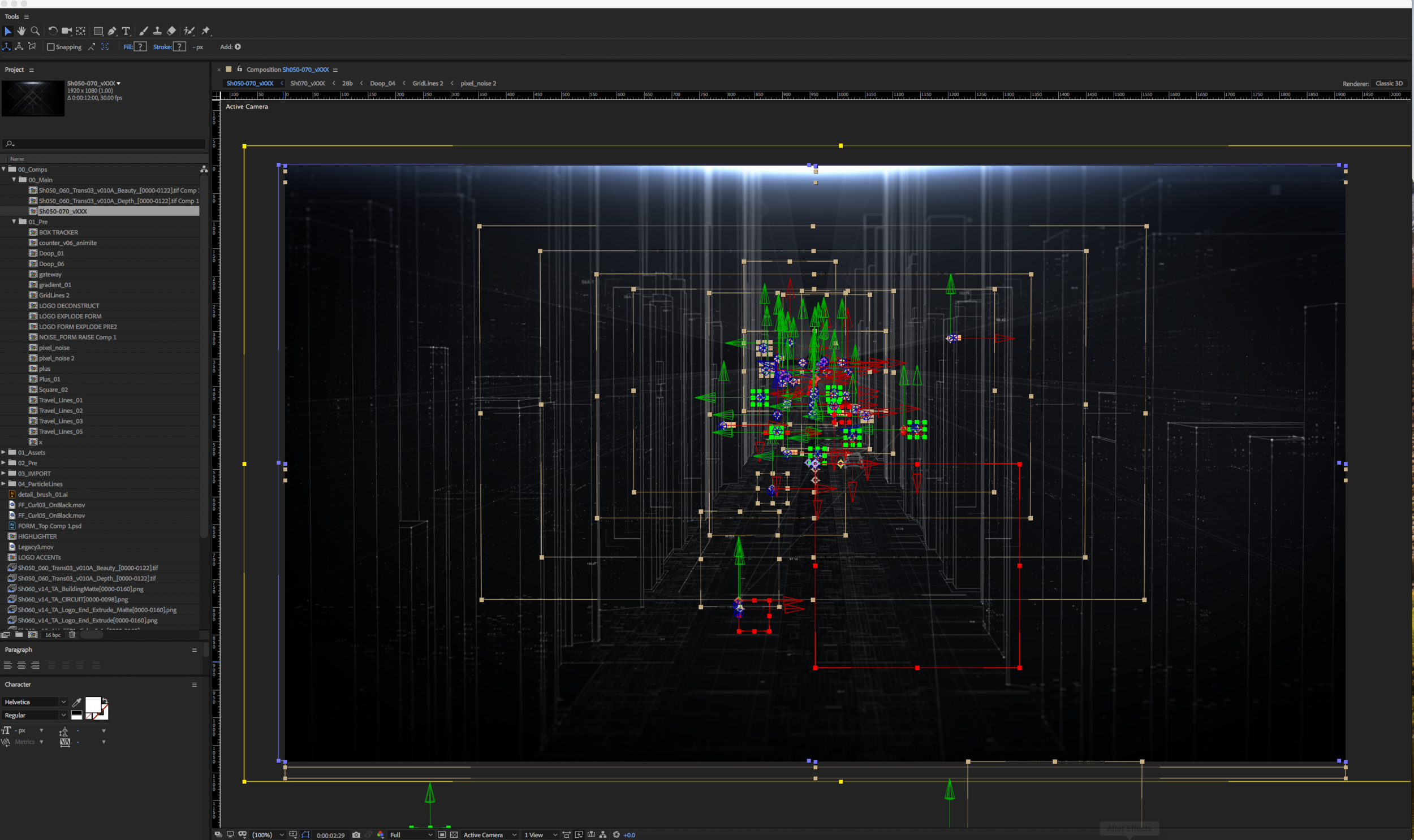Select the Horizontal Type tool

126,31
